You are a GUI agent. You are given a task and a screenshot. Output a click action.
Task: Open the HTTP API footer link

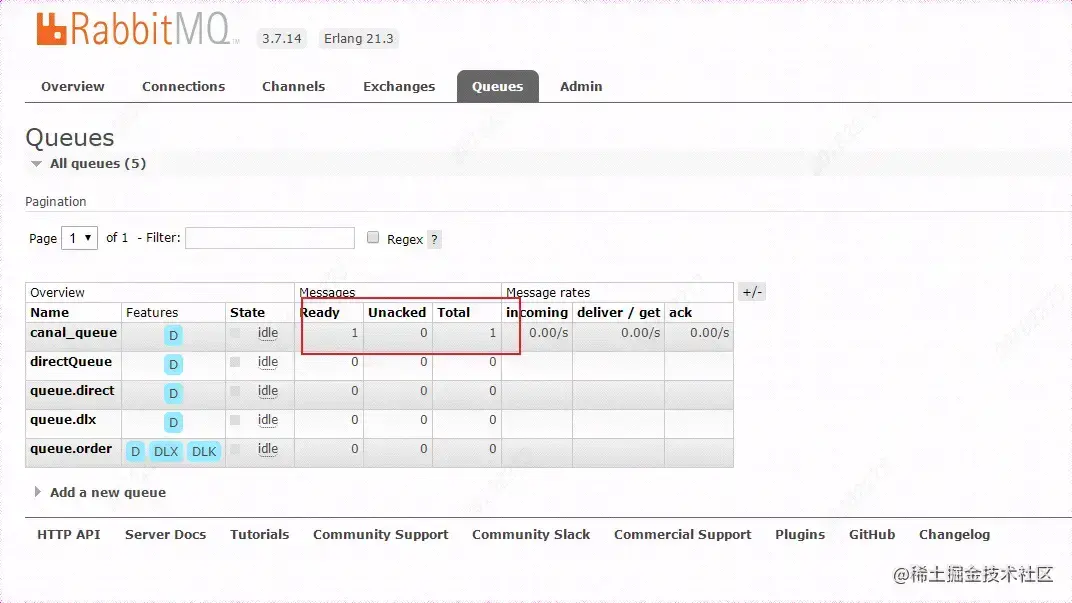[x=68, y=535]
